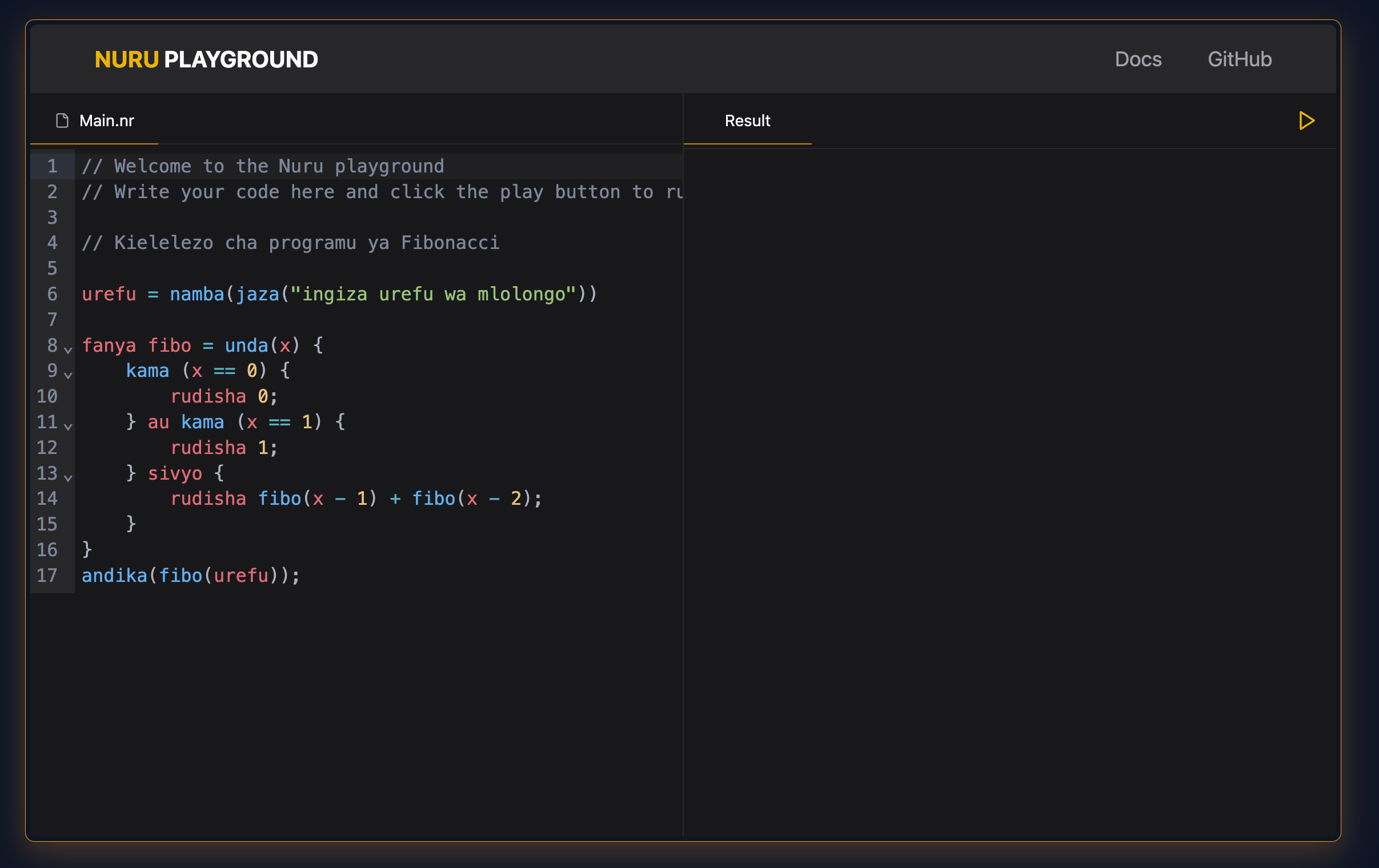Open the GitHub link
The width and height of the screenshot is (1379, 868).
[1240, 59]
